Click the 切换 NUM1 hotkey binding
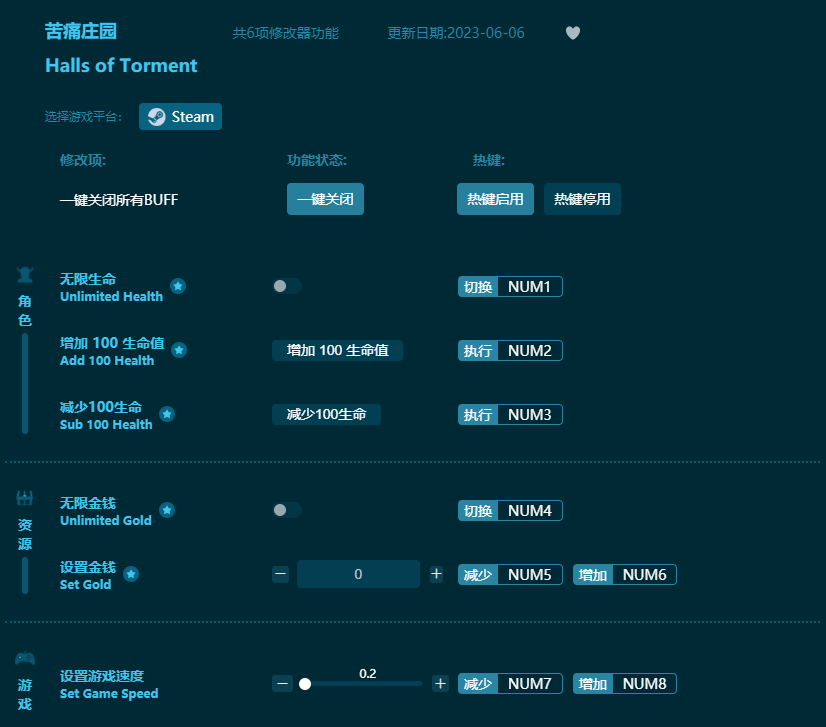826x727 pixels. pyautogui.click(x=510, y=286)
